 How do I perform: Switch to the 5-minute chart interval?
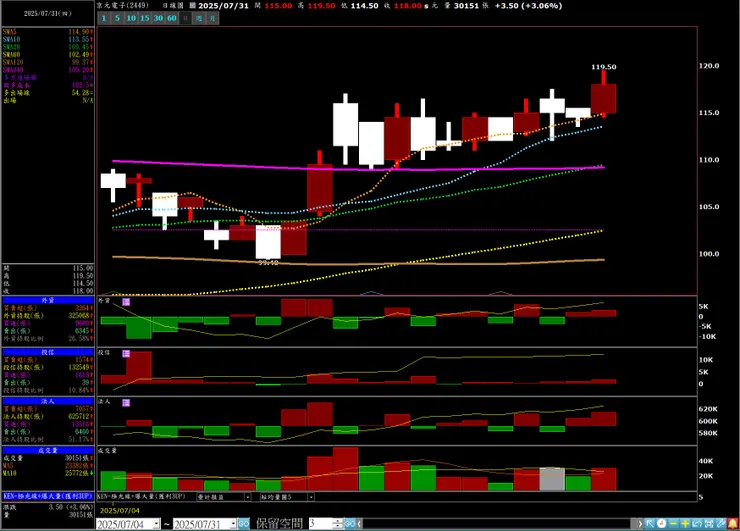tap(118, 18)
